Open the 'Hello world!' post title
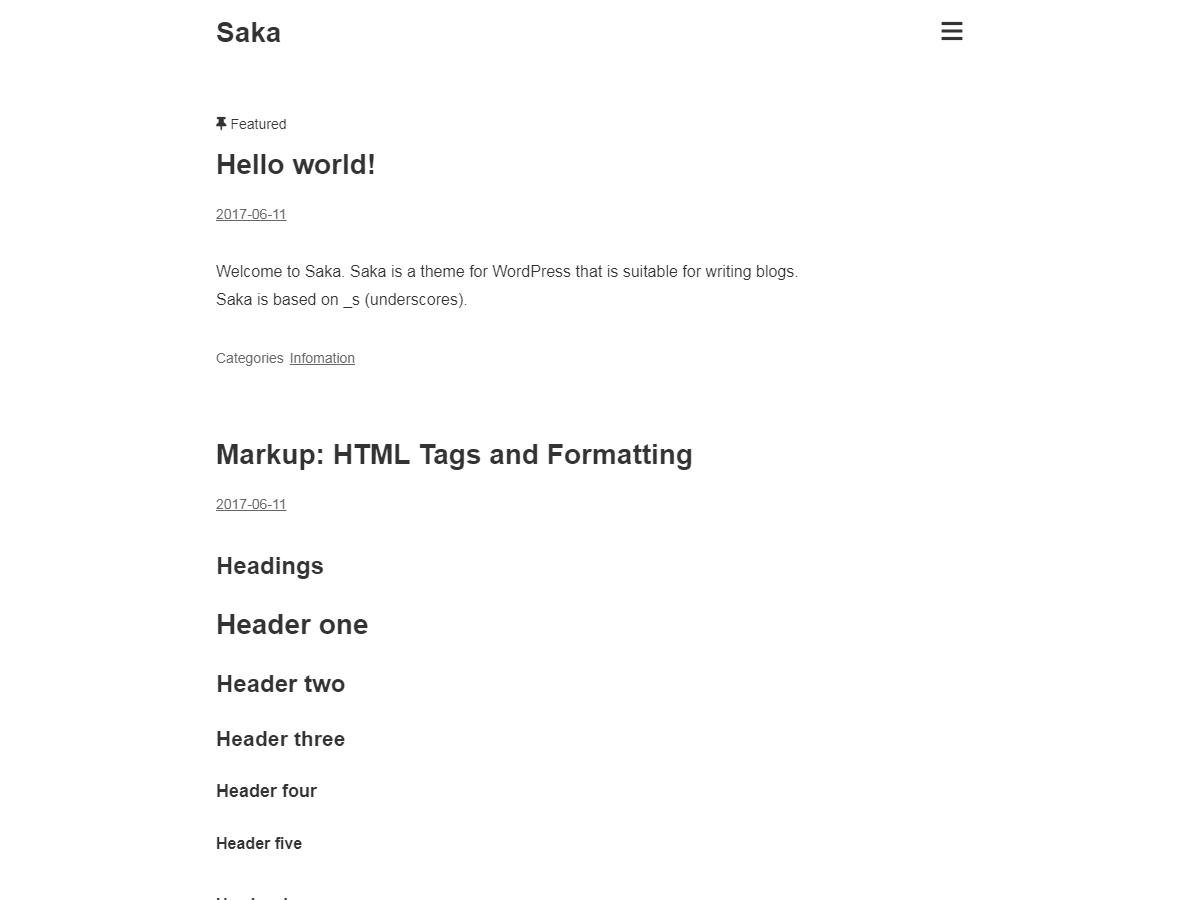 [296, 165]
